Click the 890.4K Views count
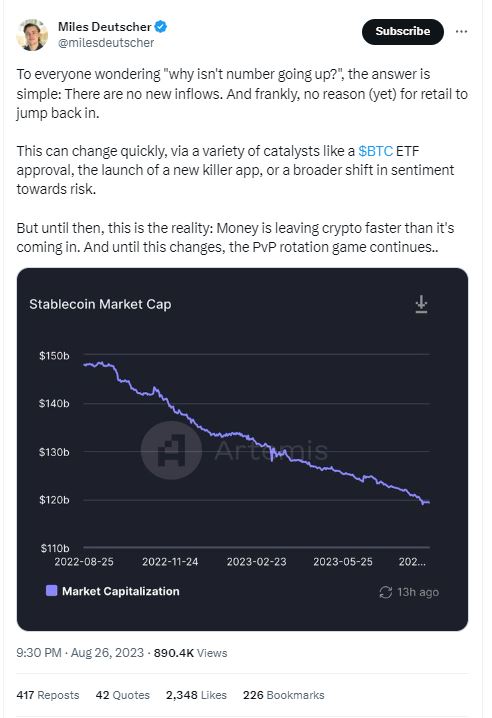Screen dimensions: 492x718 pyautogui.click(x=191, y=653)
